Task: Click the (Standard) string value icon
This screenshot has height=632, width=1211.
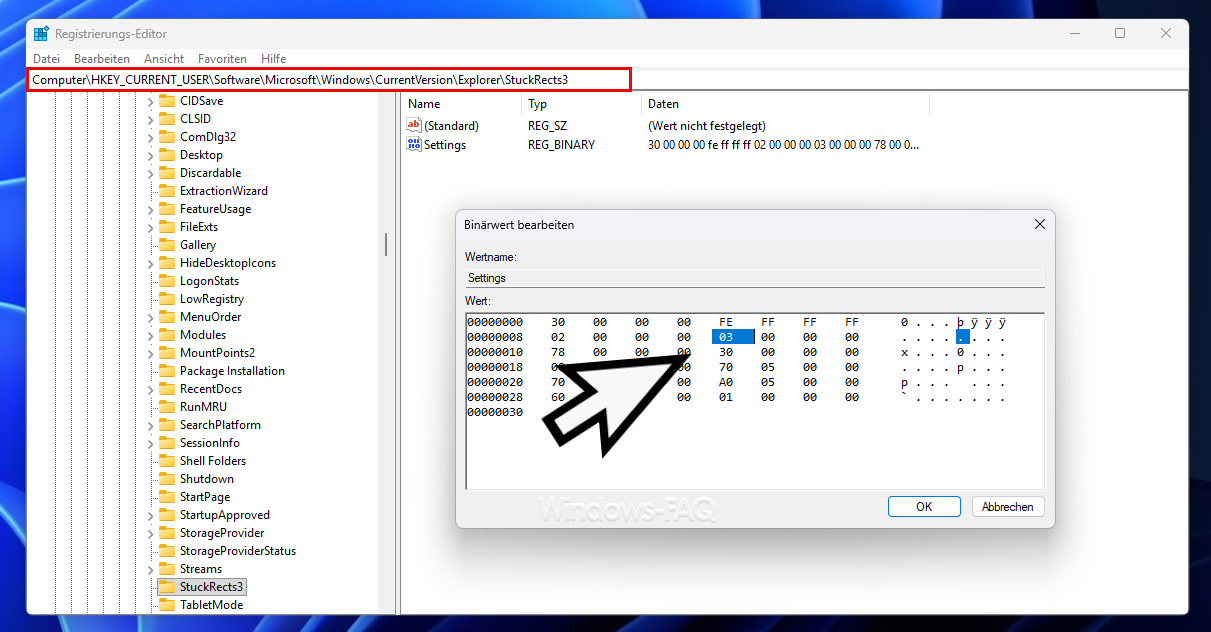Action: point(414,126)
